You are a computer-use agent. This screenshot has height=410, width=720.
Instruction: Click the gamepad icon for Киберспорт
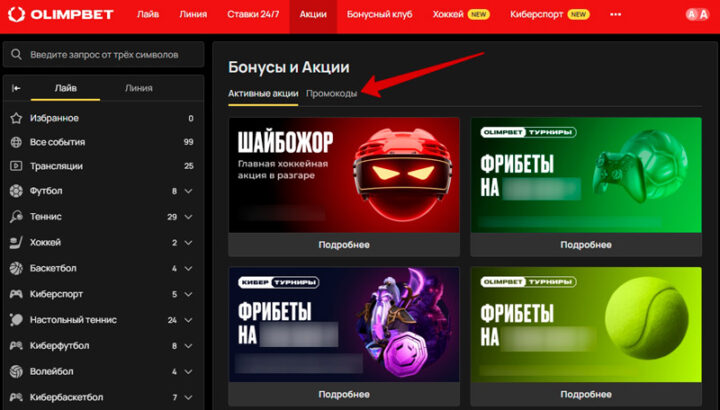point(16,294)
